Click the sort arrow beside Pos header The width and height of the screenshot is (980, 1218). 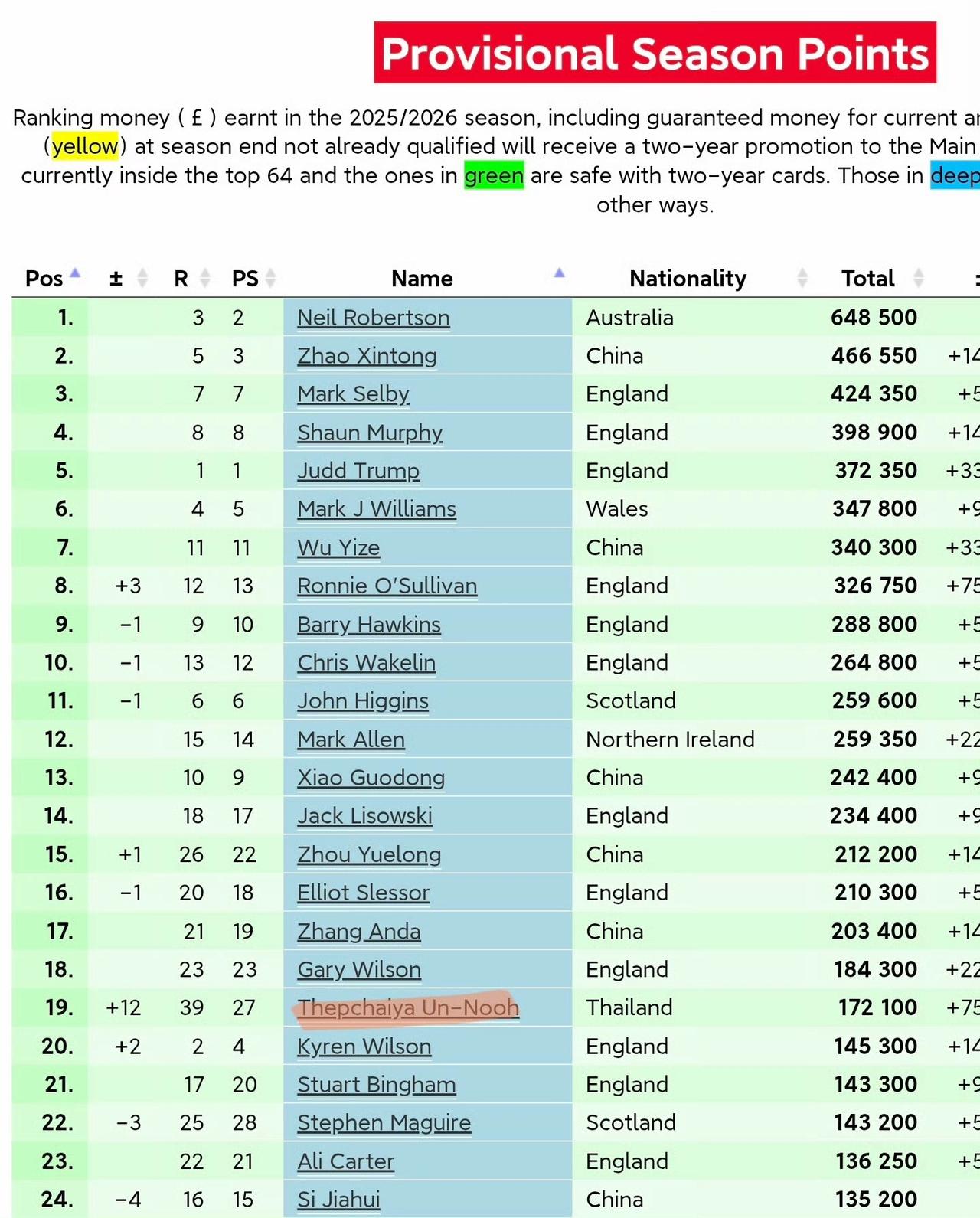pyautogui.click(x=75, y=273)
